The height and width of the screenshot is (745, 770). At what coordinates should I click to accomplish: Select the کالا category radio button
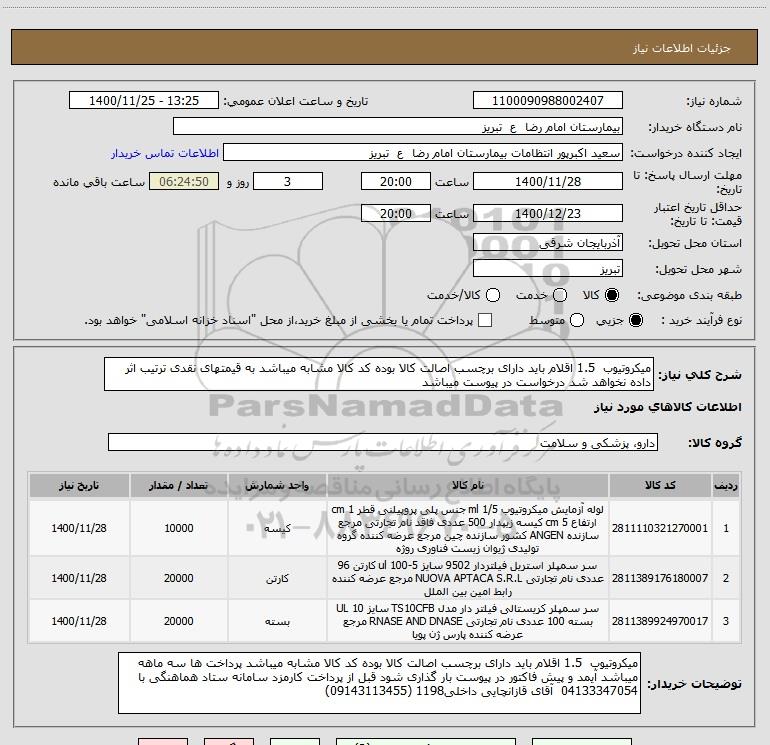click(x=612, y=295)
